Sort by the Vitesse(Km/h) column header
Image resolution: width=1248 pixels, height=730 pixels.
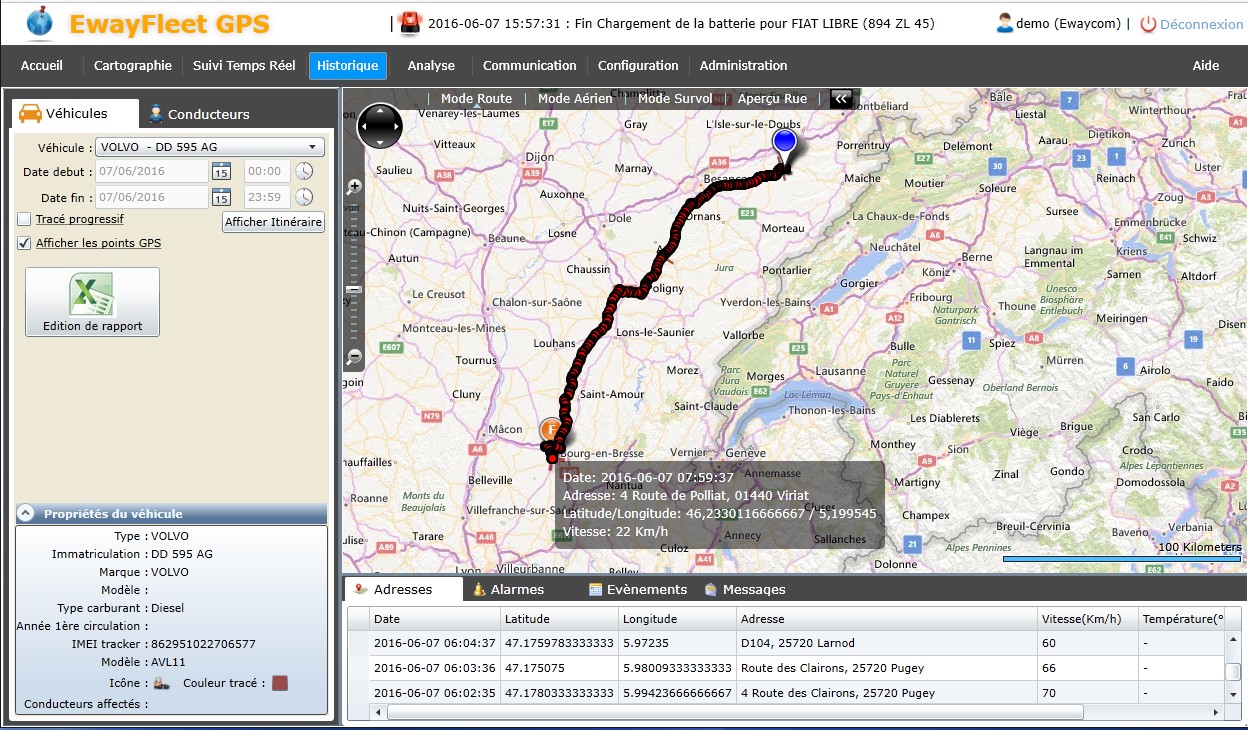[x=1086, y=619]
